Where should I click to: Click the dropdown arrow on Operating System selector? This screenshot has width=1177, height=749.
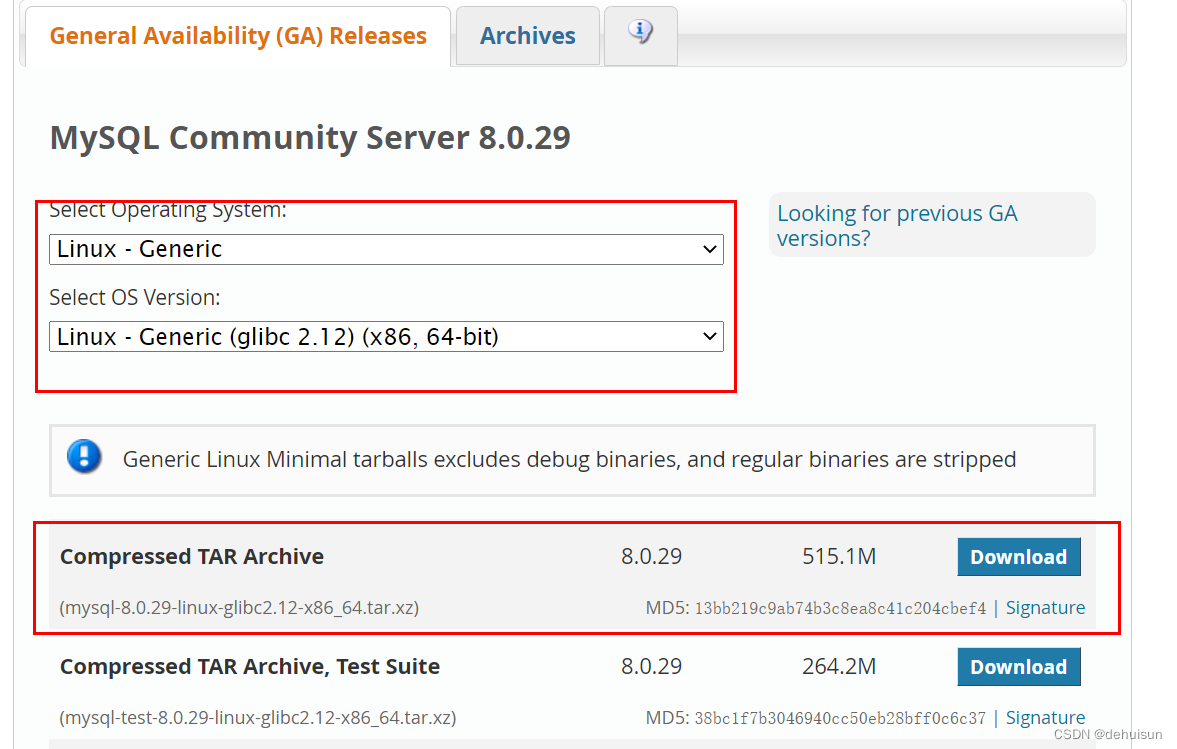click(710, 249)
